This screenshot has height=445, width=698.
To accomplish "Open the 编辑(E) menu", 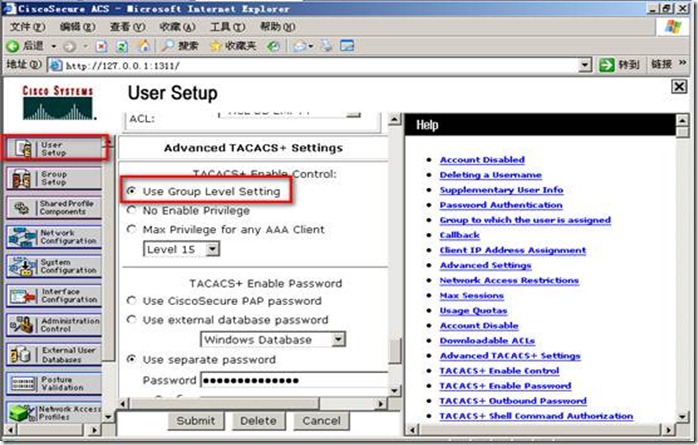I will point(77,27).
